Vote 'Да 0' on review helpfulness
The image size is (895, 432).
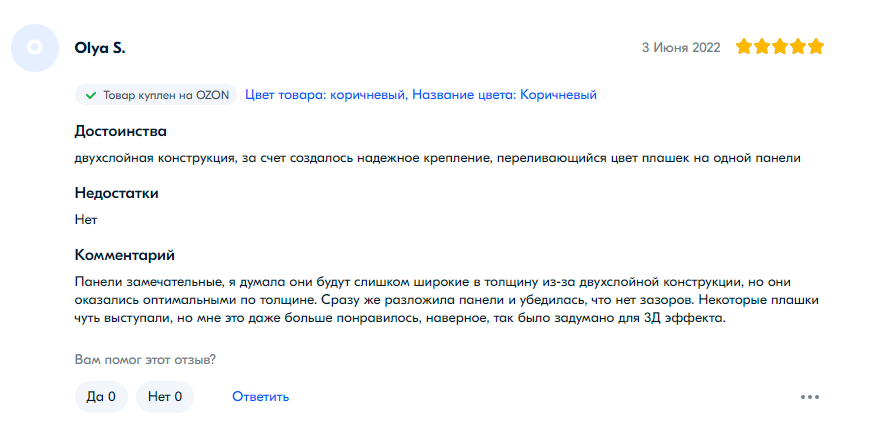(x=101, y=397)
